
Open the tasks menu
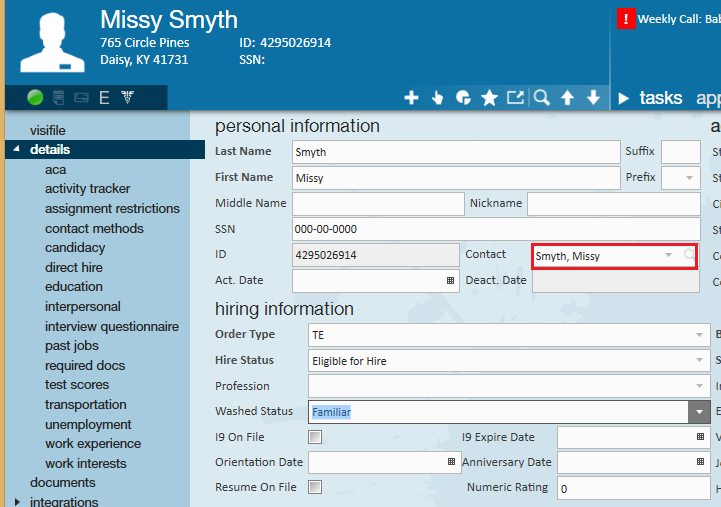[x=660, y=98]
